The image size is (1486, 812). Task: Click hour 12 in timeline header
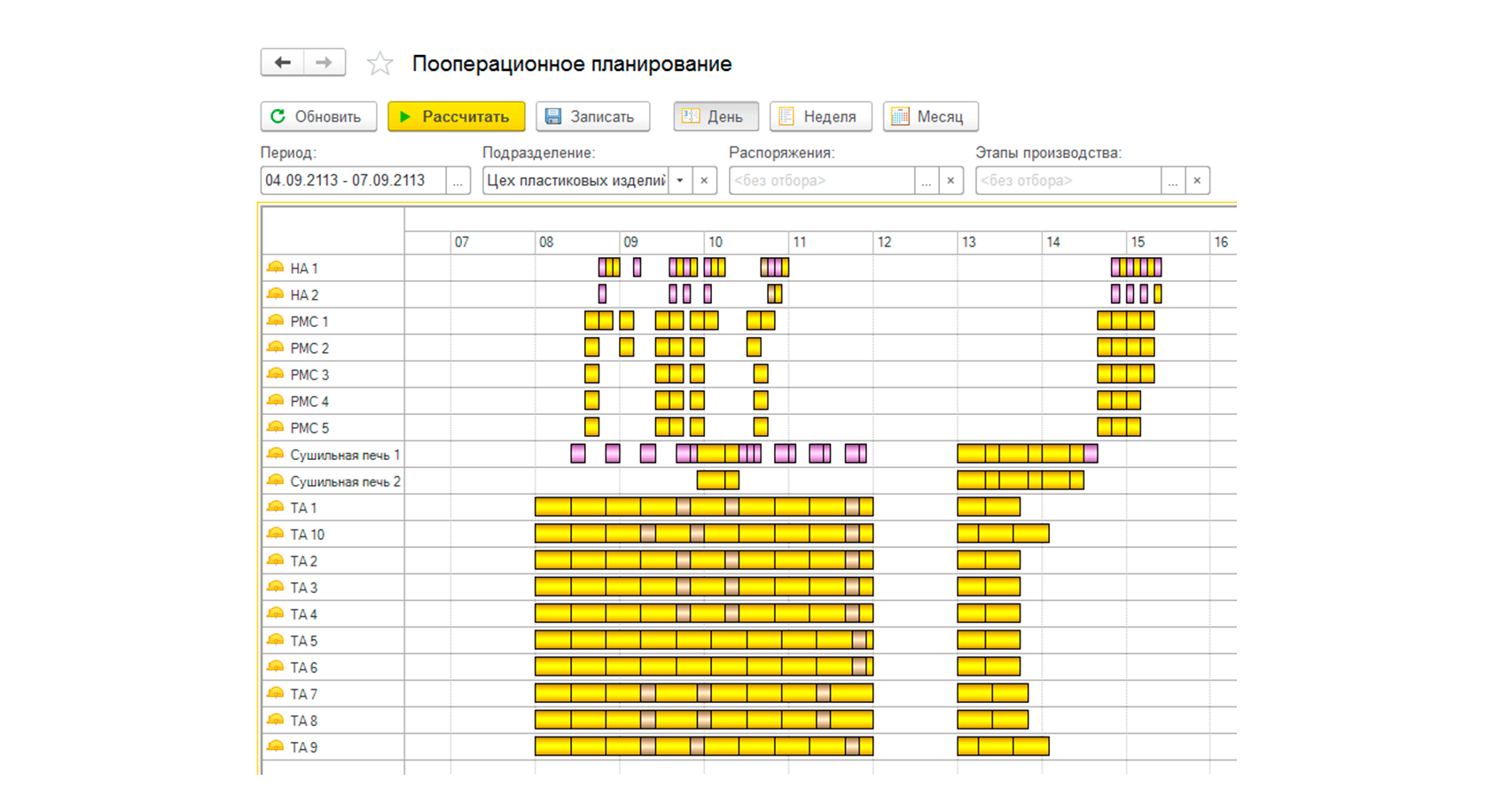tap(884, 242)
